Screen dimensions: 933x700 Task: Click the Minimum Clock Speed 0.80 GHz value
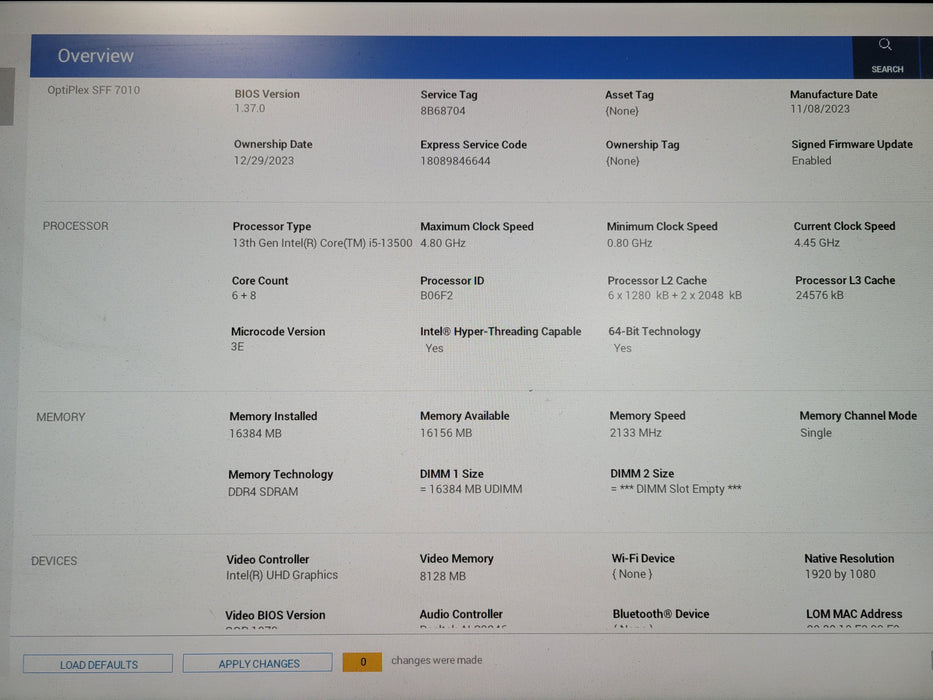(630, 243)
